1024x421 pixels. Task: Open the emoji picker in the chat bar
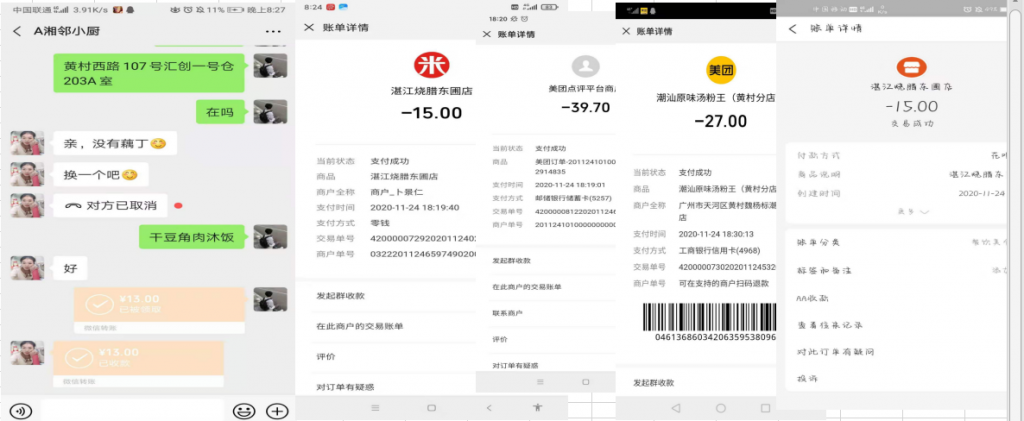pyautogui.click(x=244, y=411)
